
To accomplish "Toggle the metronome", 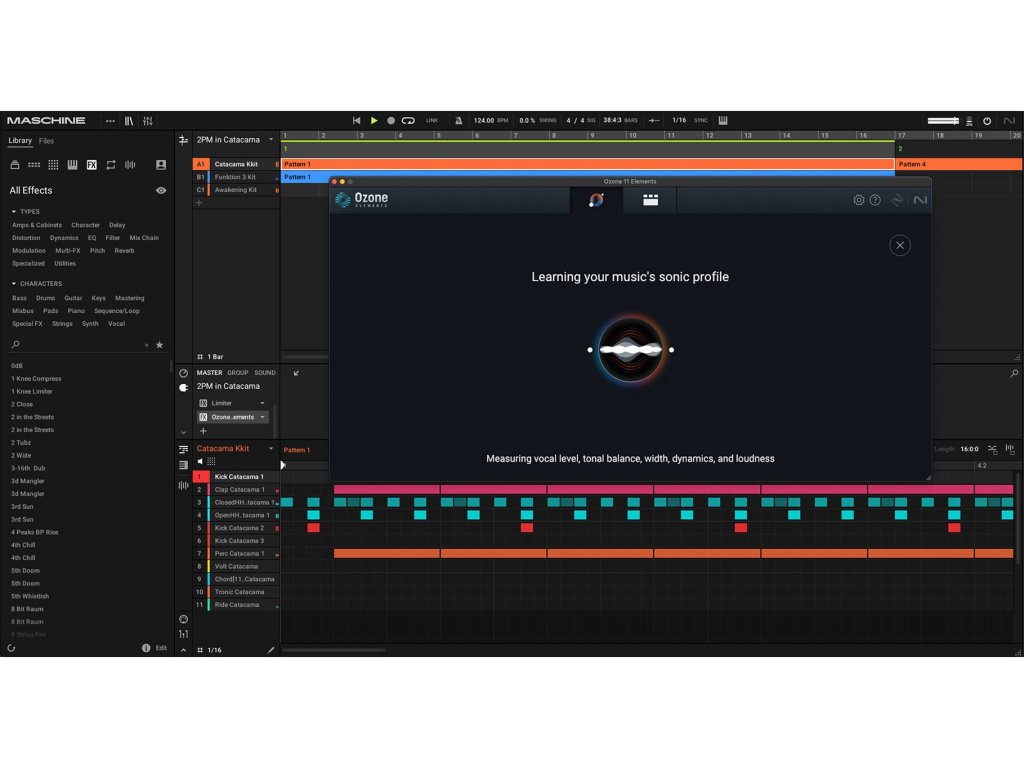I will click(458, 120).
